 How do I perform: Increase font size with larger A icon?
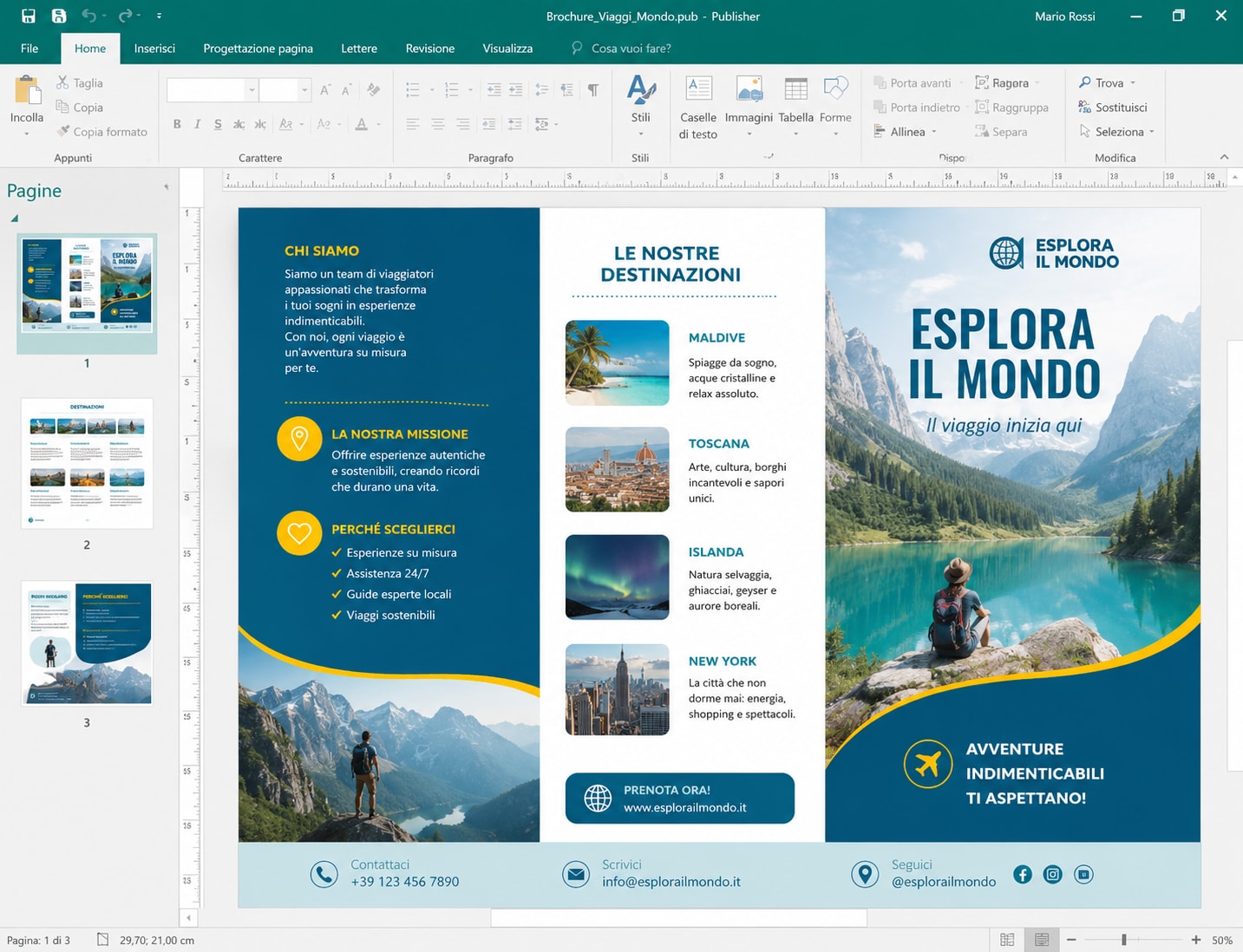pos(325,90)
